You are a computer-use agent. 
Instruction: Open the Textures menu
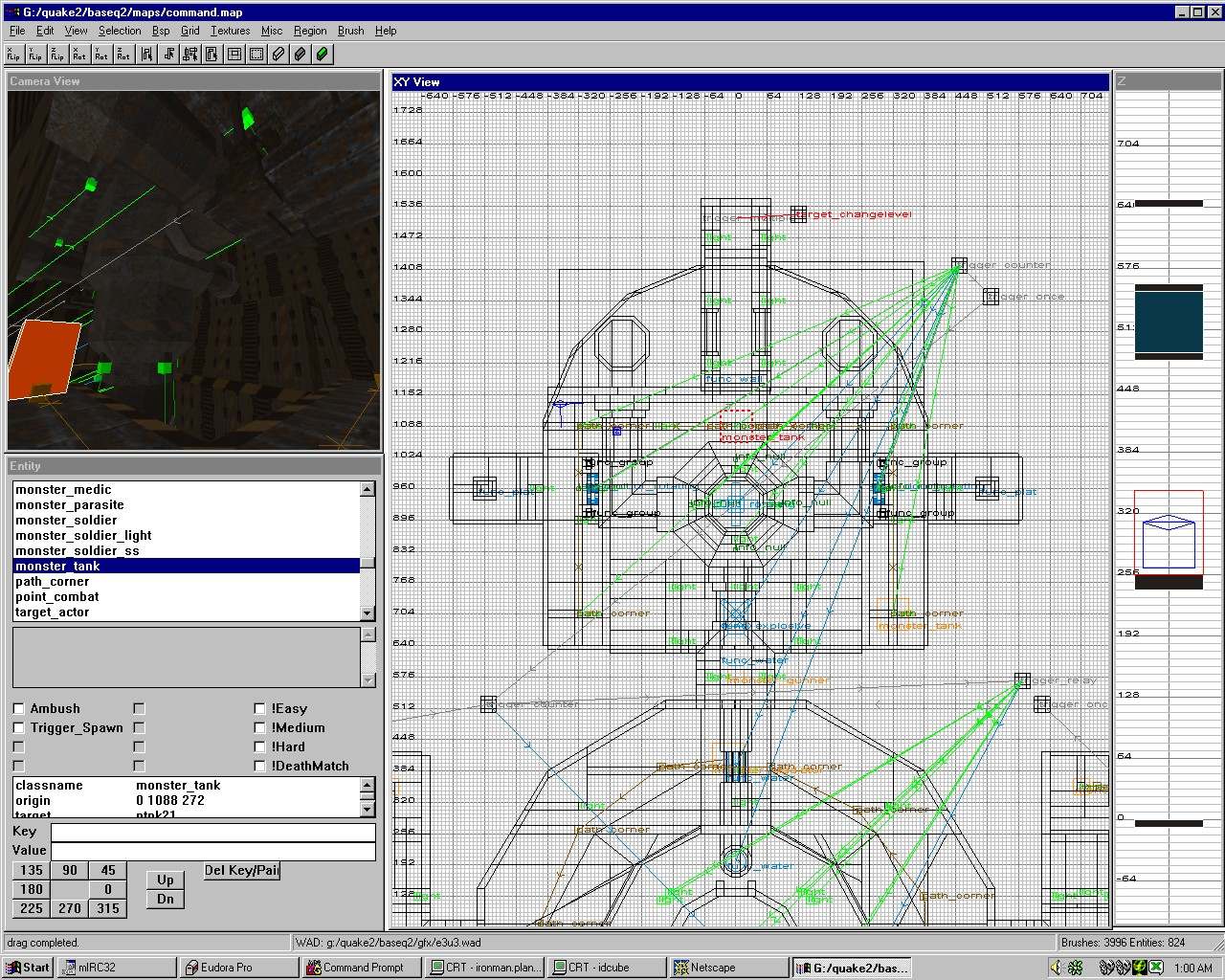tap(230, 31)
